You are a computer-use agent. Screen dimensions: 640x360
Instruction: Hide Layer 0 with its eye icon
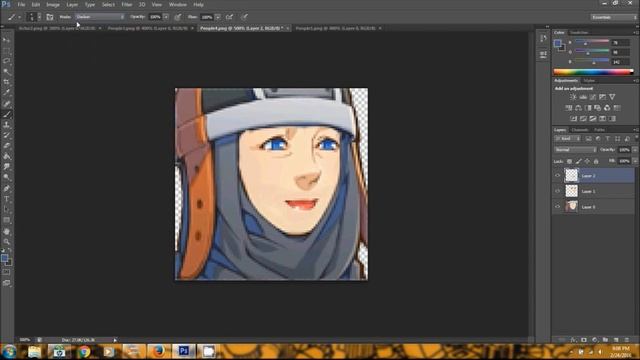pyautogui.click(x=558, y=207)
